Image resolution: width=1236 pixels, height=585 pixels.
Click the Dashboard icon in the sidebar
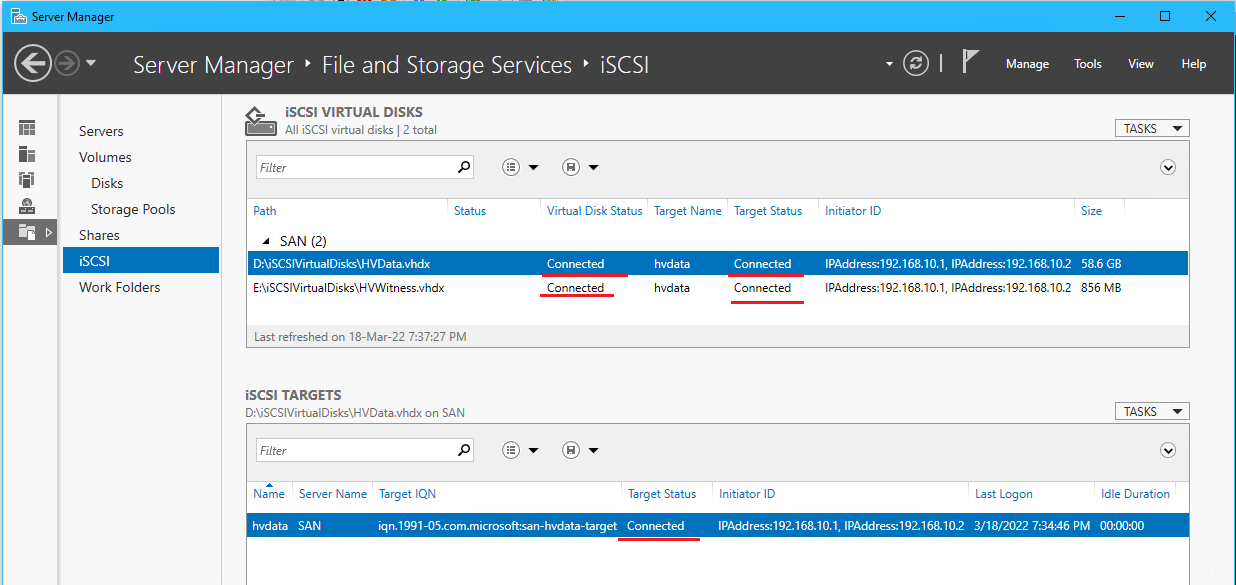click(x=27, y=128)
